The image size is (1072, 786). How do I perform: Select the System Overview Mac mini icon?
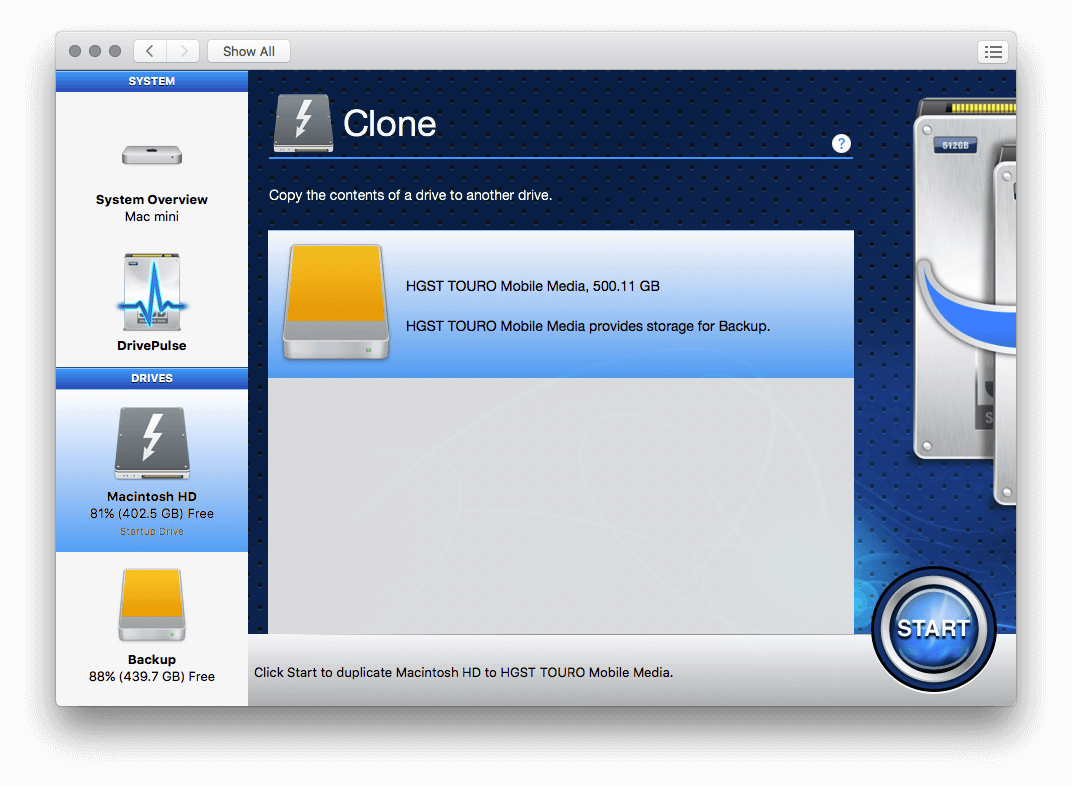click(151, 155)
